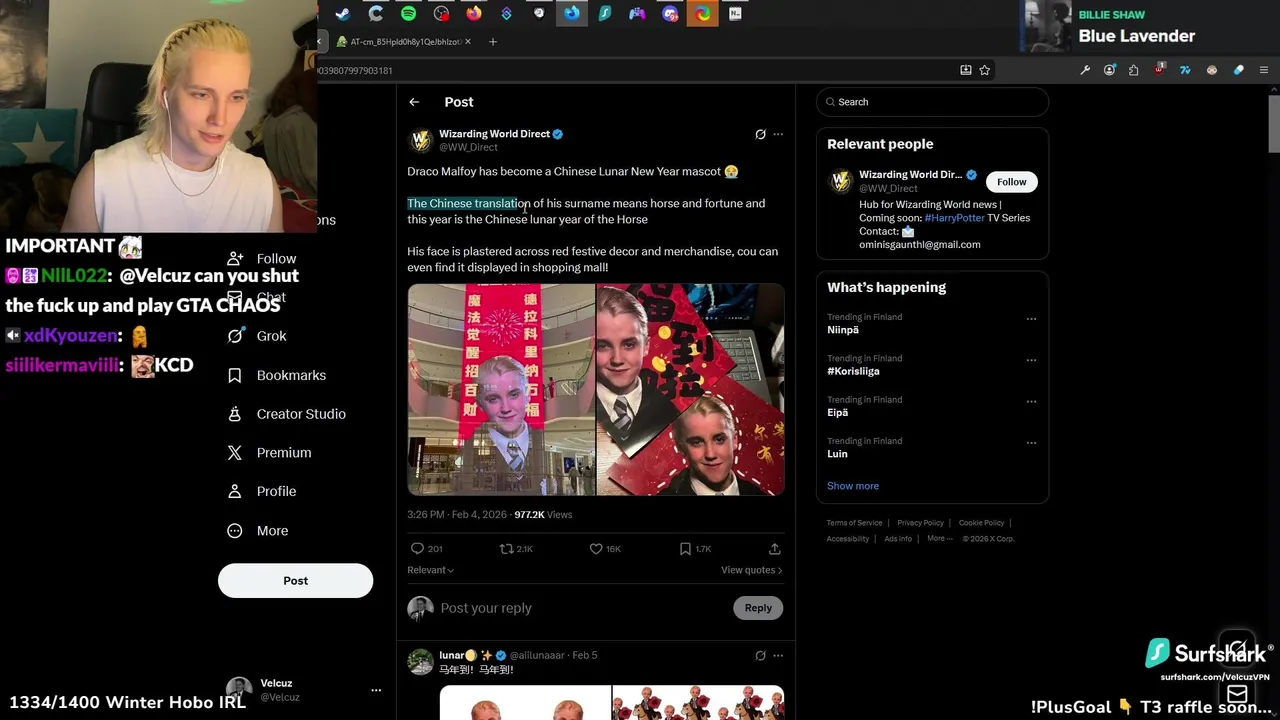Open Wizarding World Direct avatar on post
The height and width of the screenshot is (720, 1280).
tap(421, 140)
